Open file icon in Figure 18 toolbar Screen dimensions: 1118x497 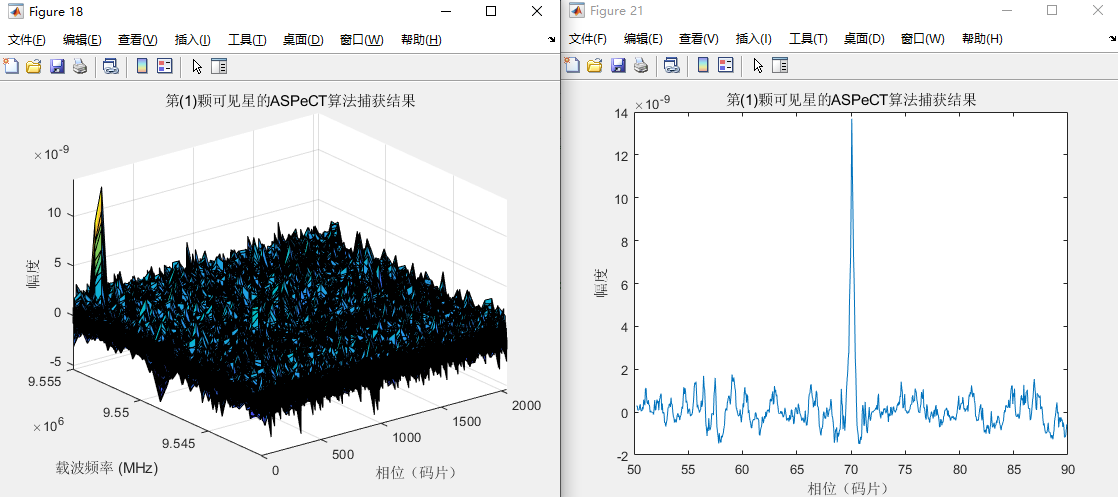(34, 66)
